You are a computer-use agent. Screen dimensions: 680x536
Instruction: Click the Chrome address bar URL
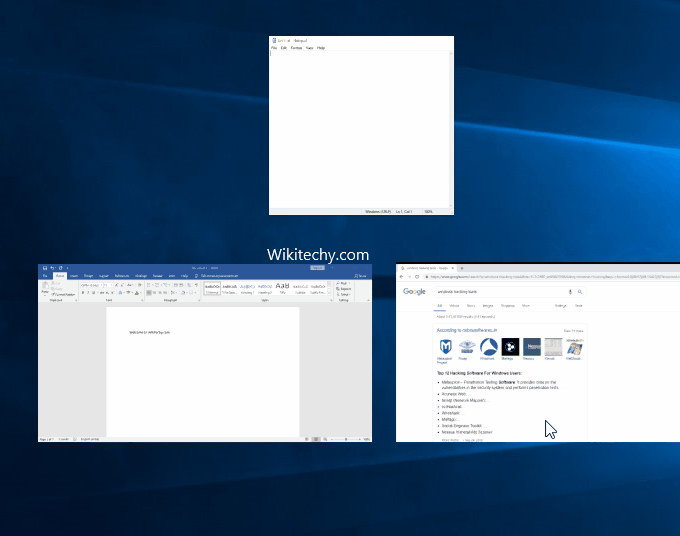click(555, 277)
